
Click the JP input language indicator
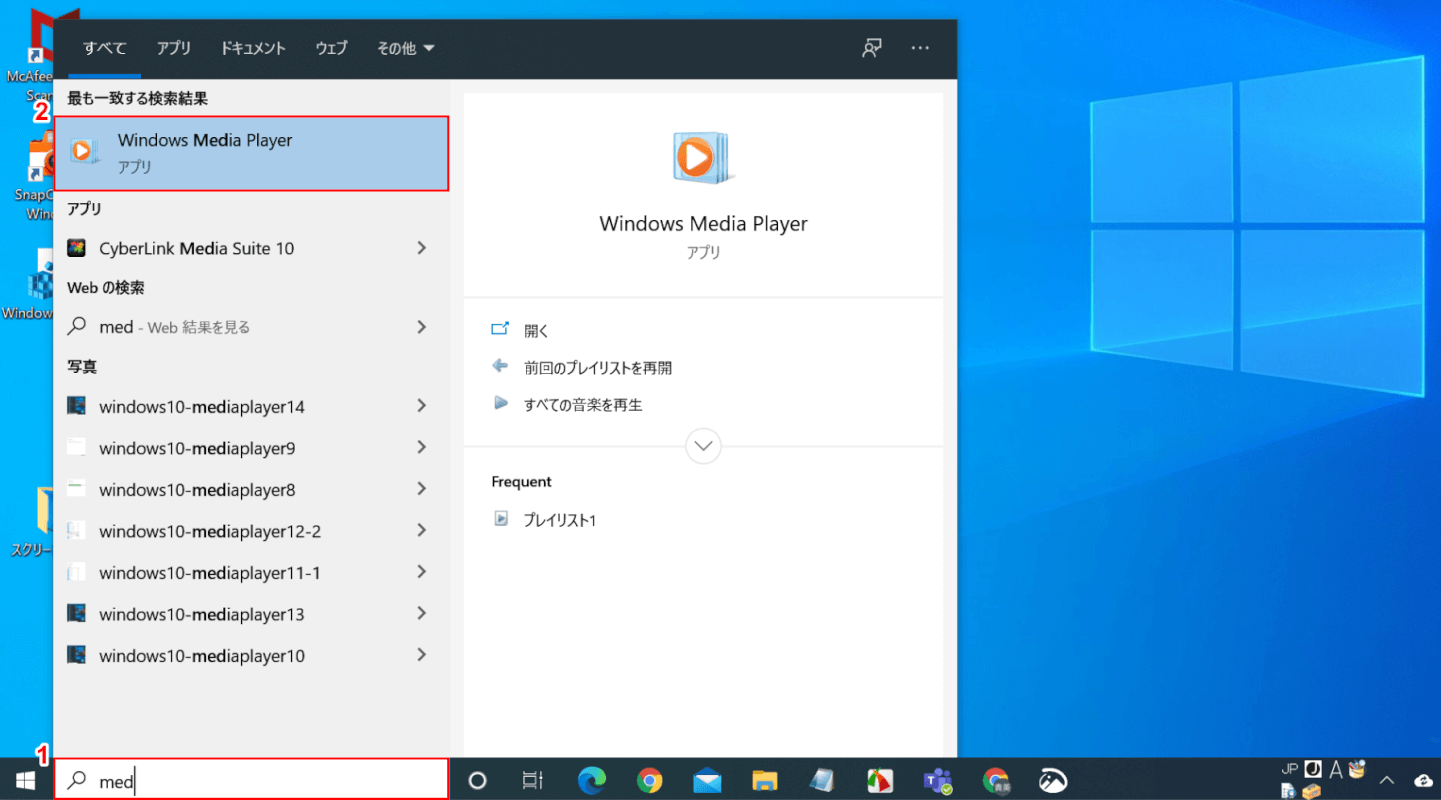coord(1289,768)
